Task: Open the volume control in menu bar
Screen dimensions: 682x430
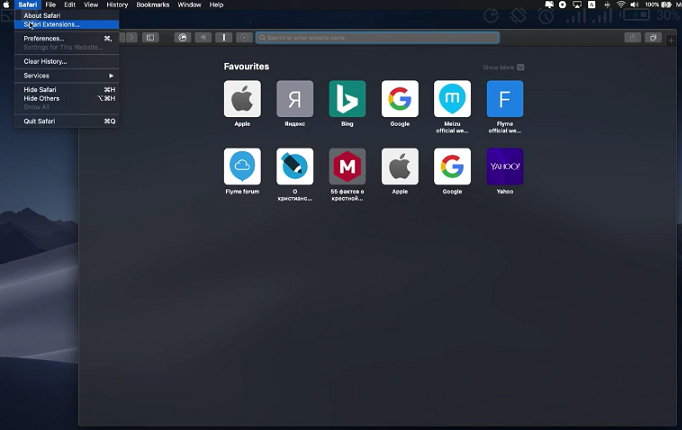Action: [635, 5]
